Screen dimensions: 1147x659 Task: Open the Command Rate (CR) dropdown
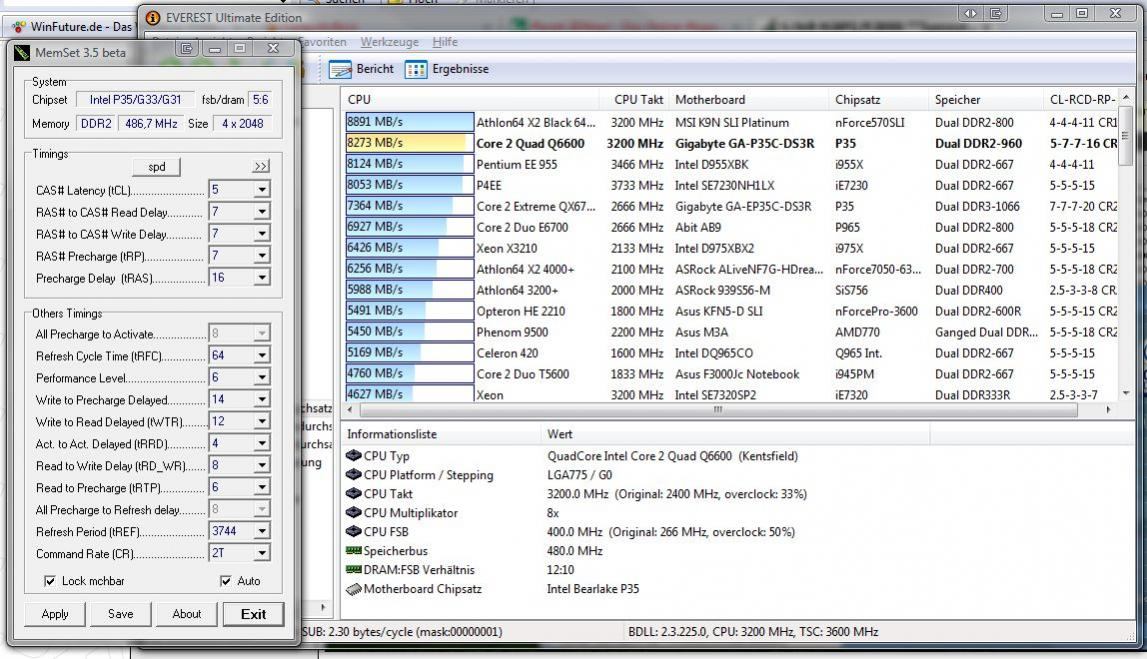[x=261, y=553]
